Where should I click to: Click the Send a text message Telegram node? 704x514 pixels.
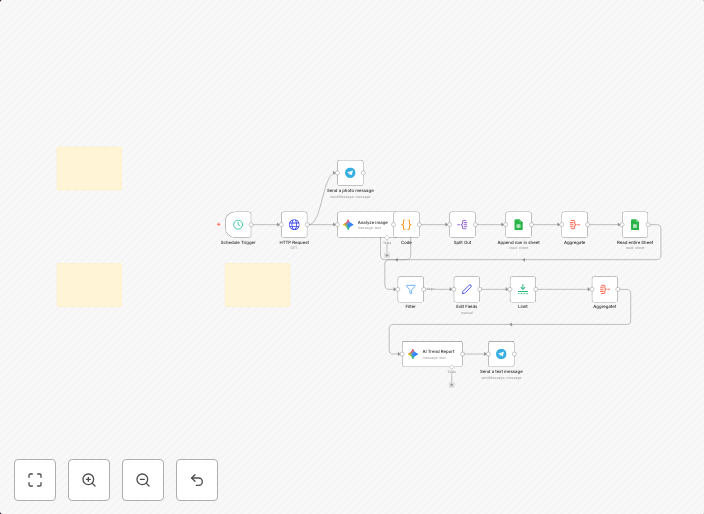coord(501,354)
